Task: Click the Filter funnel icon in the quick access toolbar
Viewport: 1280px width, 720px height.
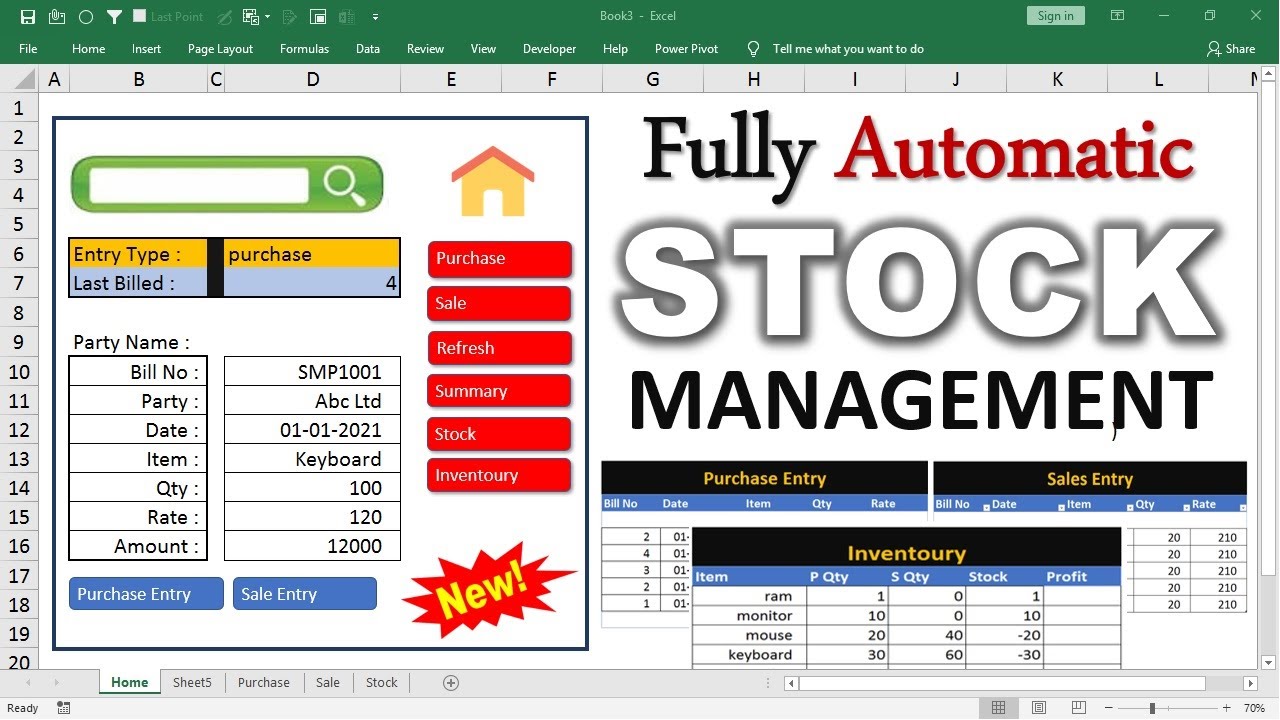Action: (114, 17)
